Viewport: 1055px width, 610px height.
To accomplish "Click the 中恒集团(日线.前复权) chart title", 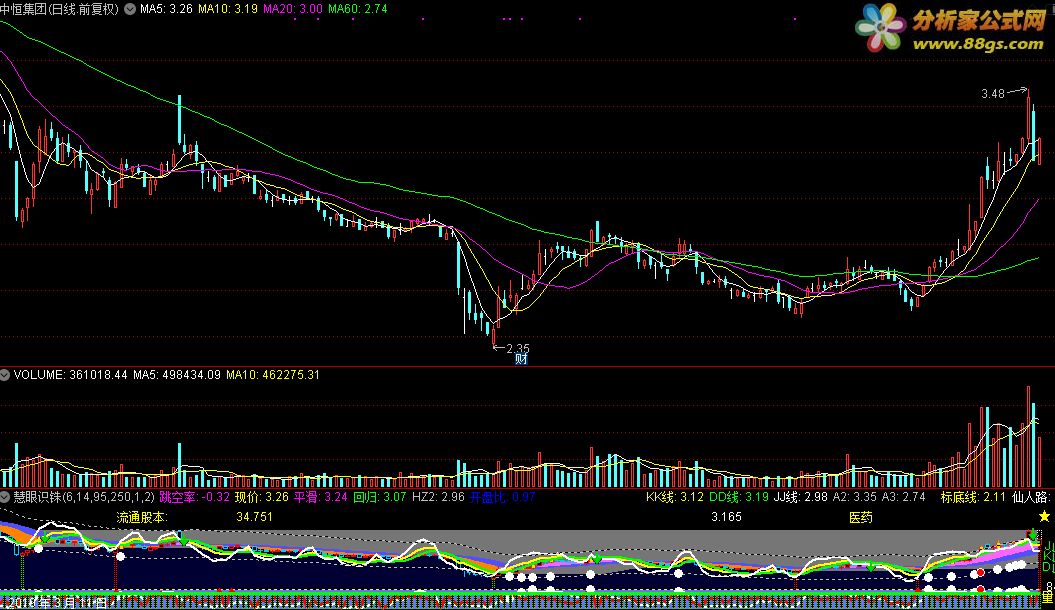I will tap(60, 9).
